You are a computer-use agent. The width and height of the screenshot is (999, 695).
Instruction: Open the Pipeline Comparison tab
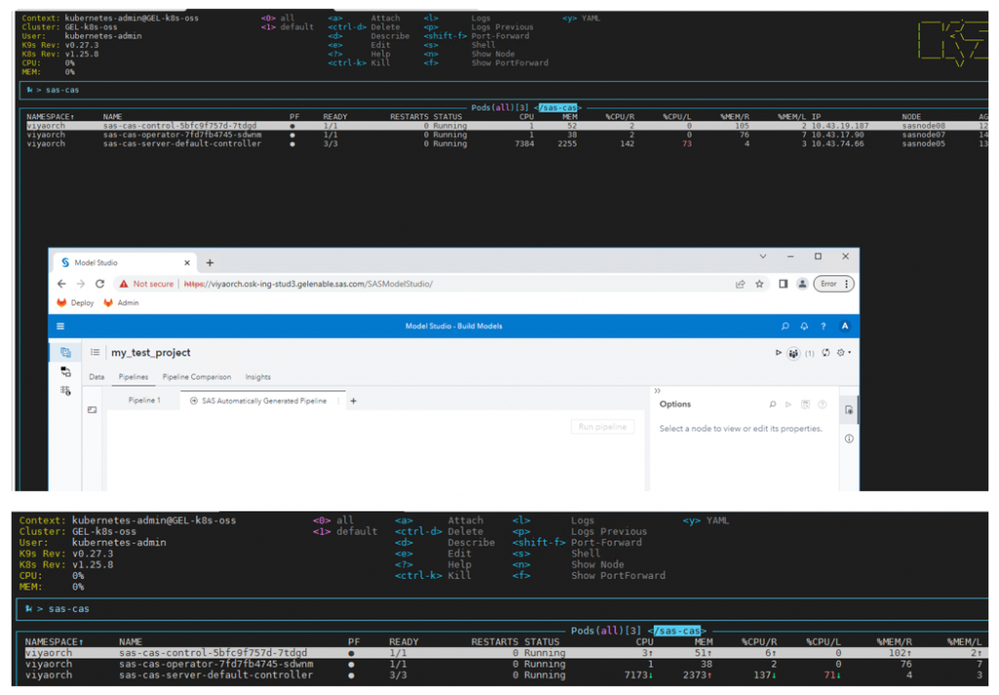[197, 377]
